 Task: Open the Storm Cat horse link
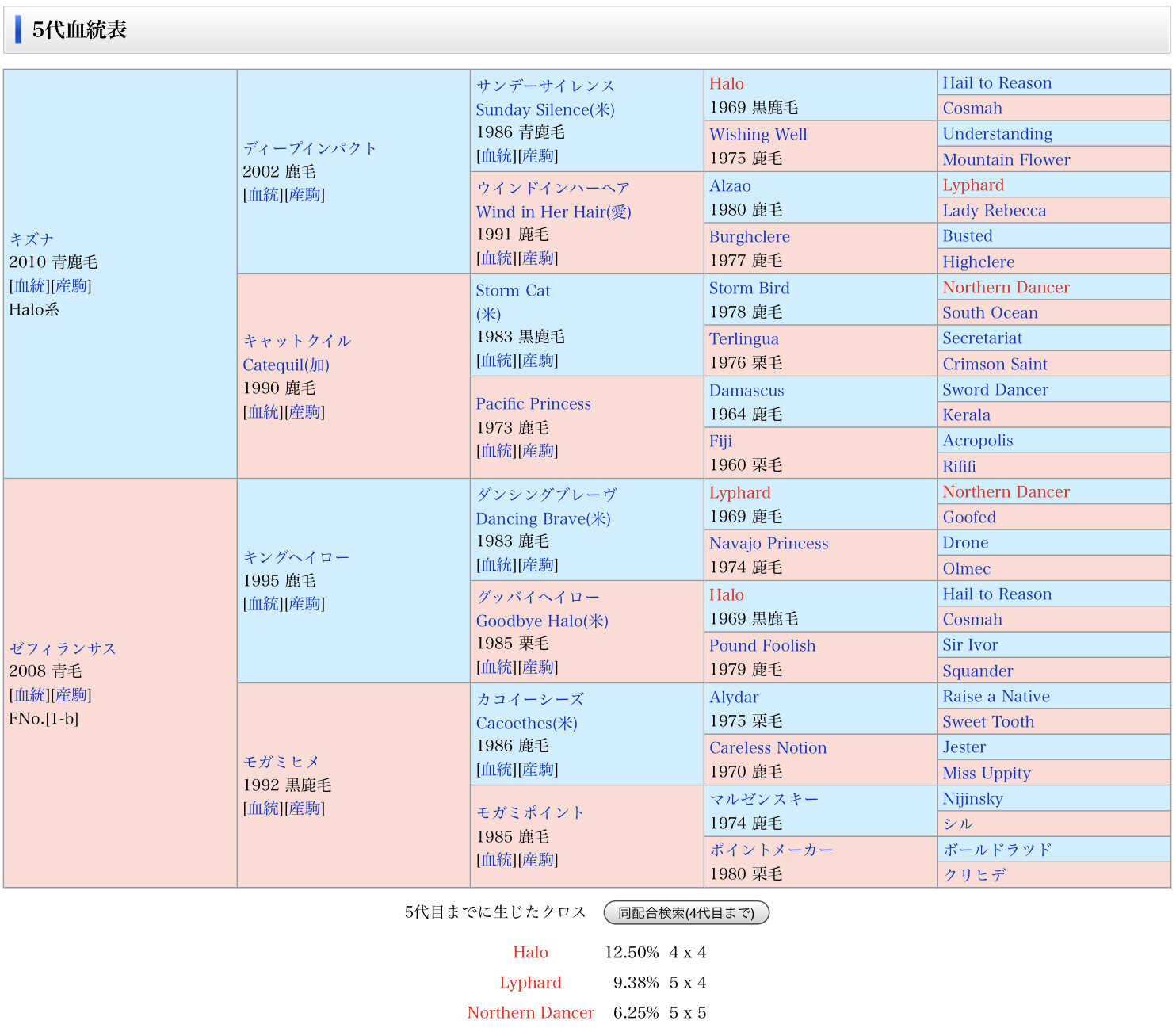[512, 291]
